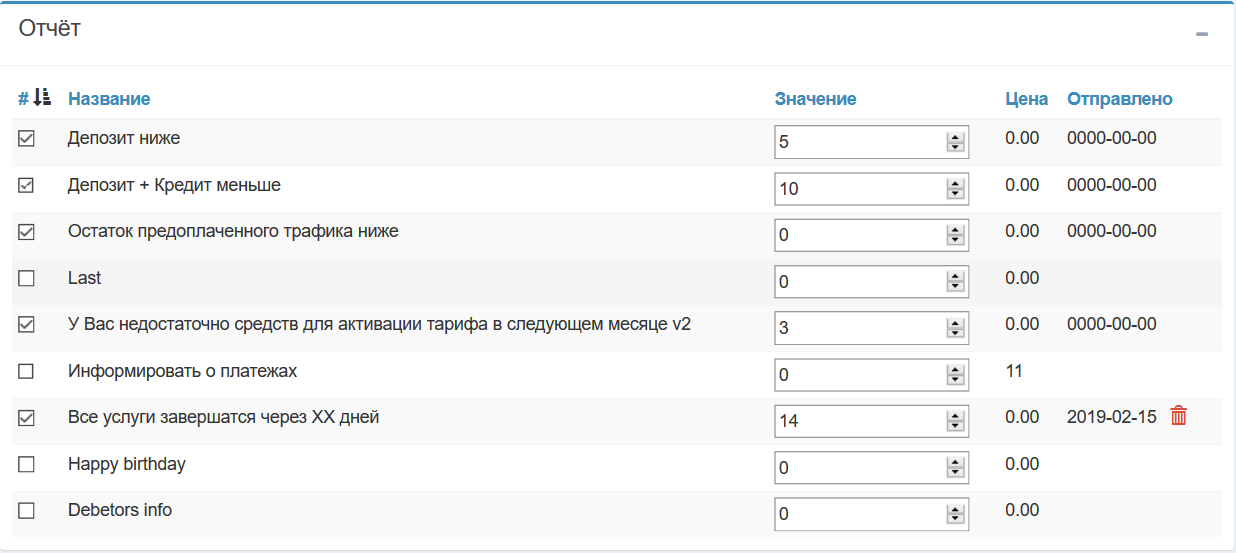Uncheck Все услуги завершатся через XX дней

27,418
